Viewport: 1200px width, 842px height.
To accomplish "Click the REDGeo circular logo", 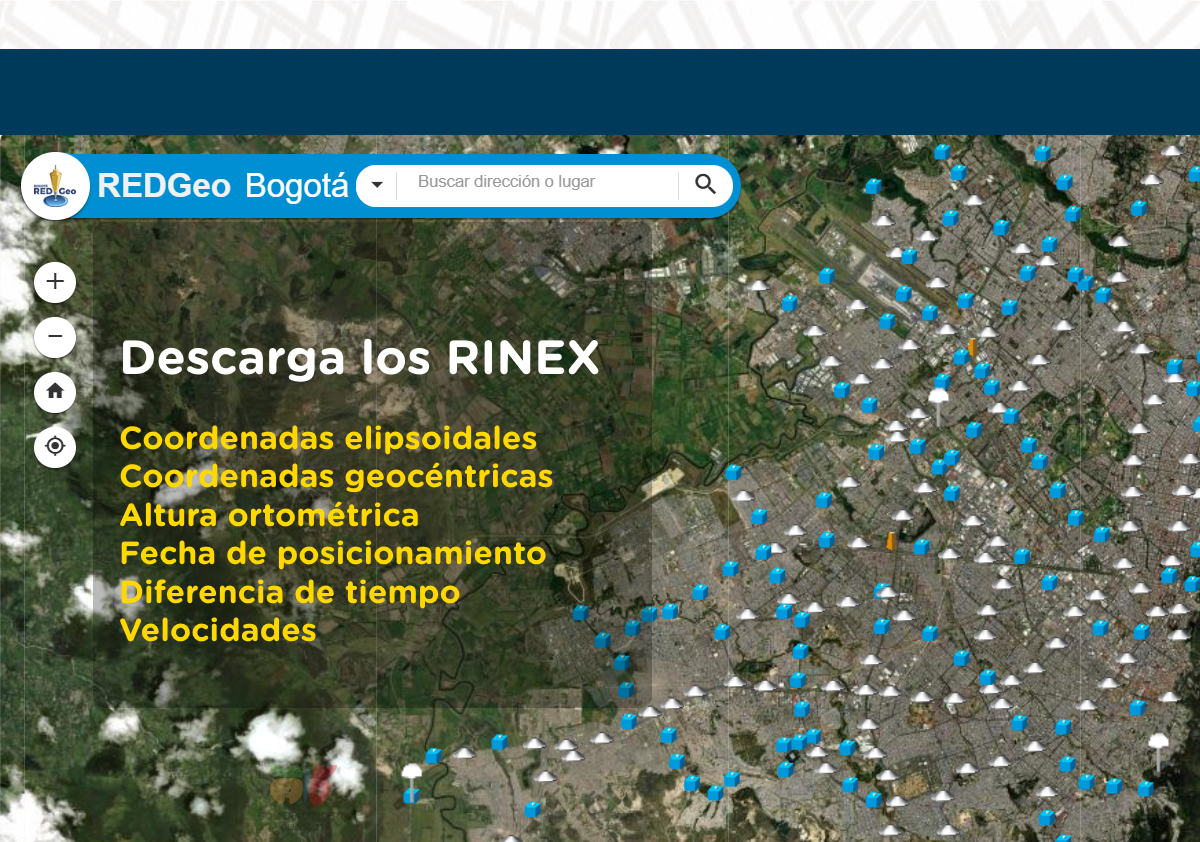I will pos(55,186).
